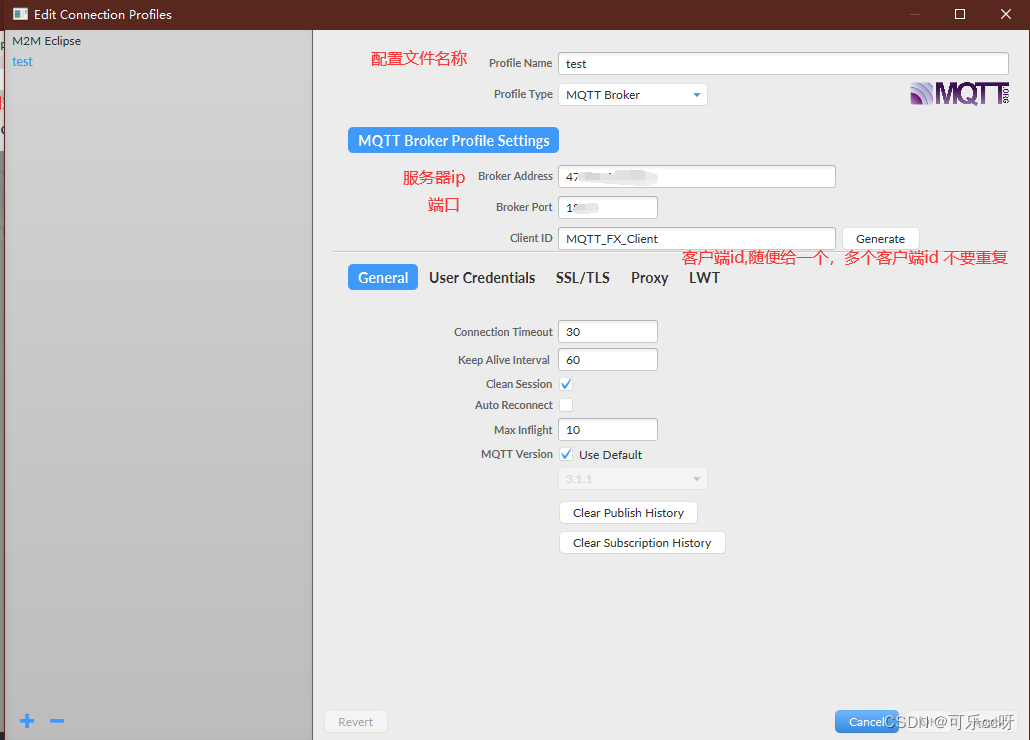The width and height of the screenshot is (1030, 740).
Task: Open the User Credentials tab
Action: (482, 278)
